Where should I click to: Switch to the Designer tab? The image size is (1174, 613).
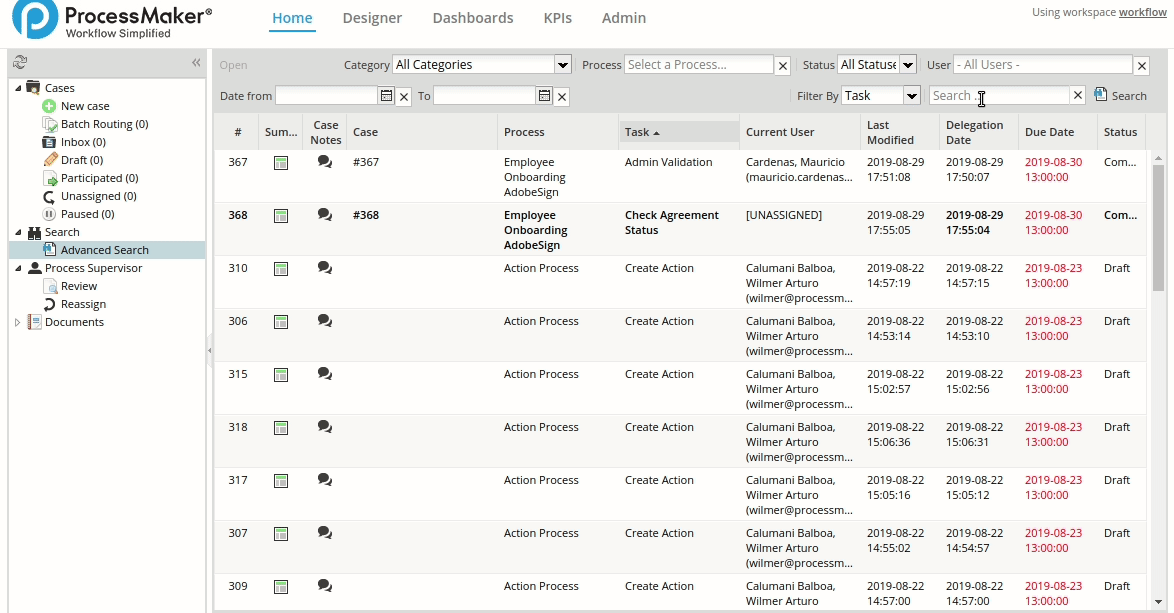372,18
